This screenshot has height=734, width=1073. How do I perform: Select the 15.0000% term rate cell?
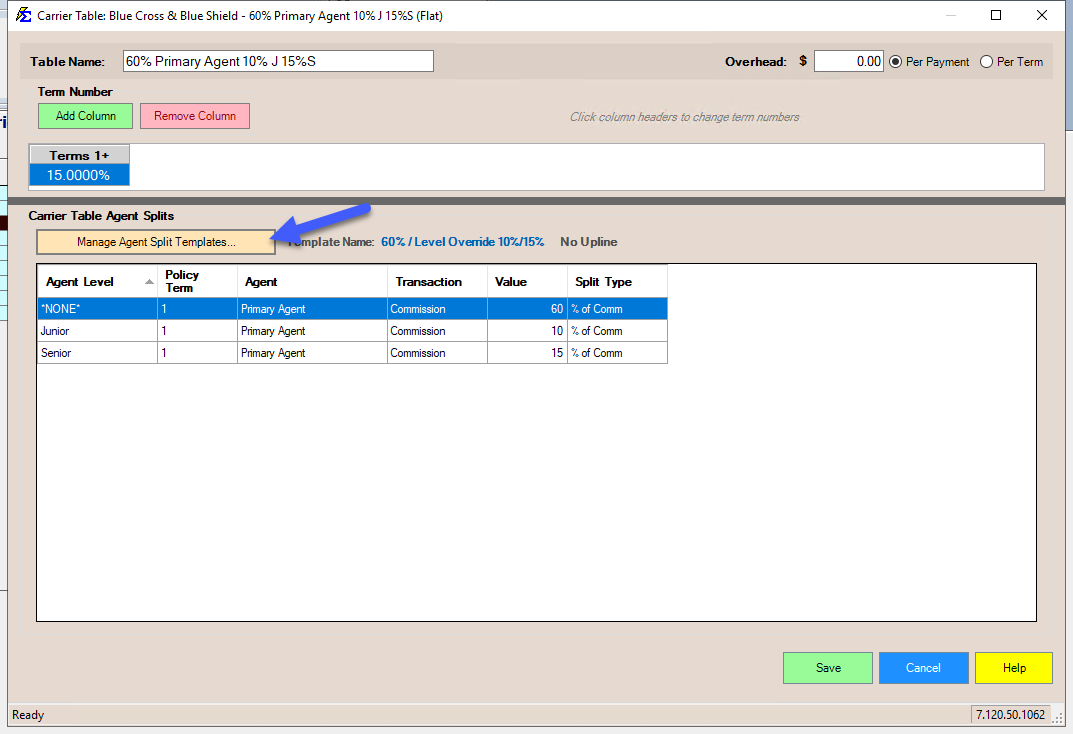click(79, 175)
